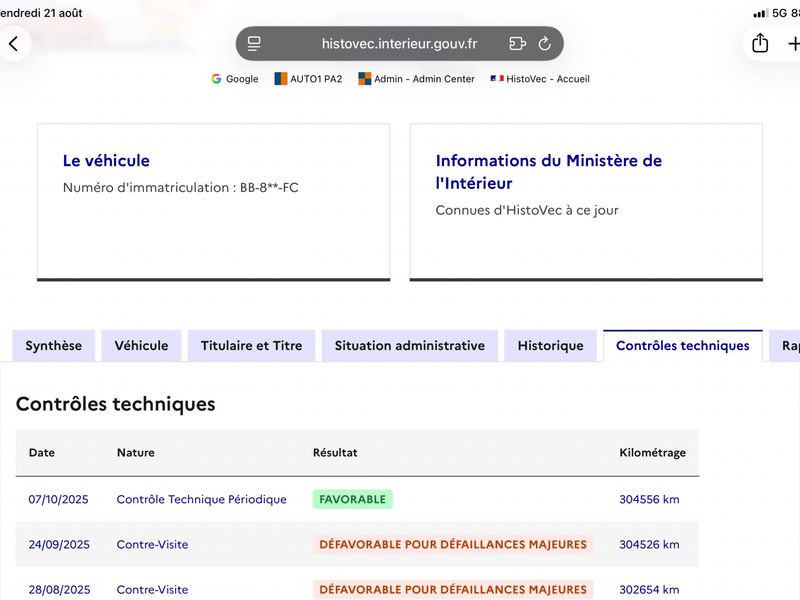The height and width of the screenshot is (600, 800).
Task: Open the page menu icon in address bar
Action: coord(254,43)
